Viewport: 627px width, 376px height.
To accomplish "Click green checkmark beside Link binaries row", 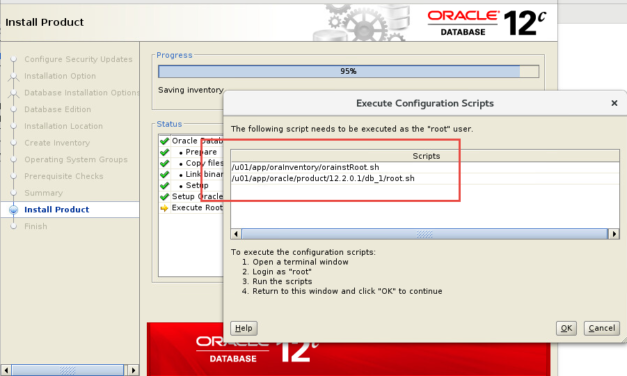I will point(164,174).
